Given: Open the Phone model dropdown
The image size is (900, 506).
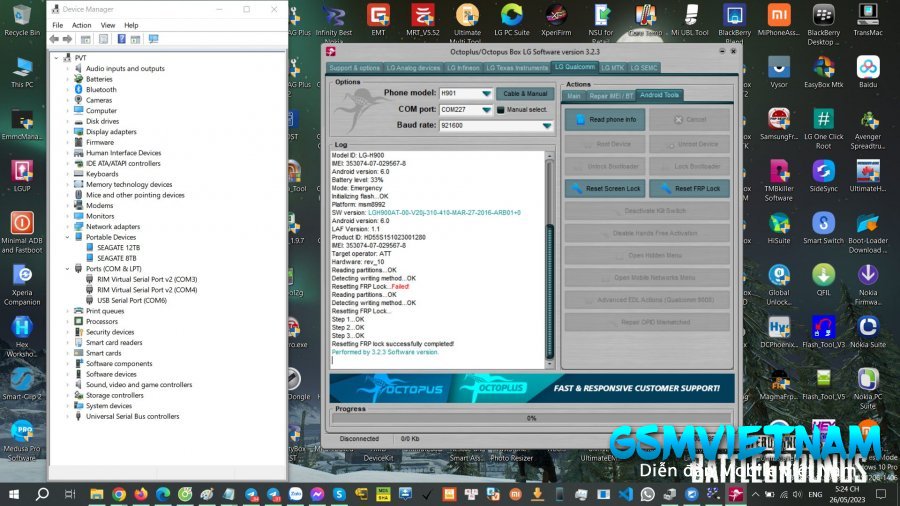Looking at the screenshot, I should [486, 94].
